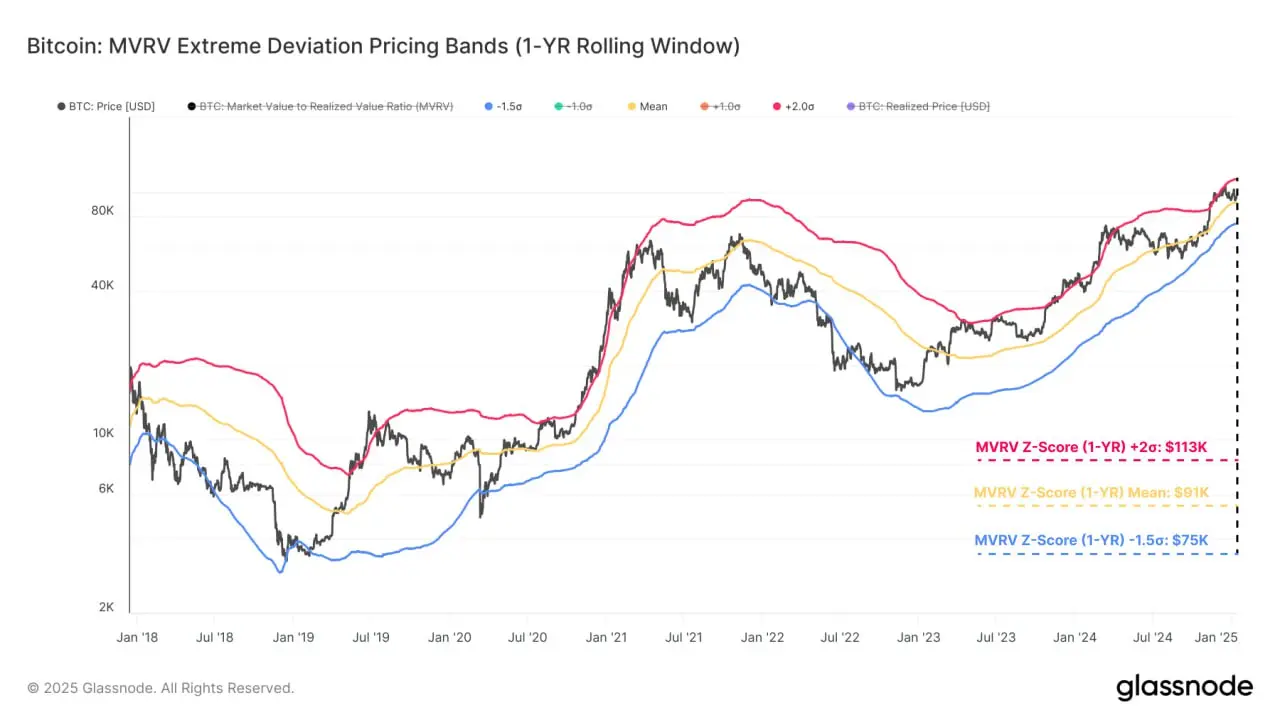Viewport: 1280px width, 720px height.
Task: Click the glassnode logo
Action: 1184,687
